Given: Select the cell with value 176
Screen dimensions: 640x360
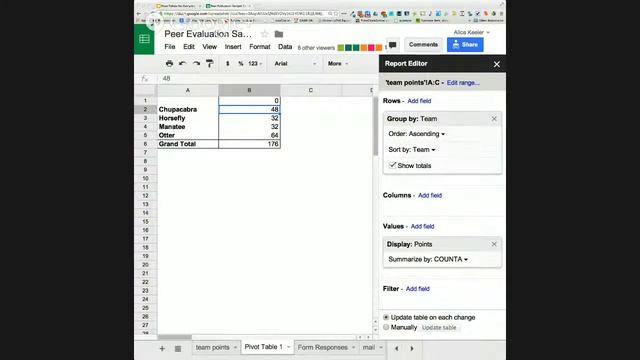Looking at the screenshot, I should (249, 144).
